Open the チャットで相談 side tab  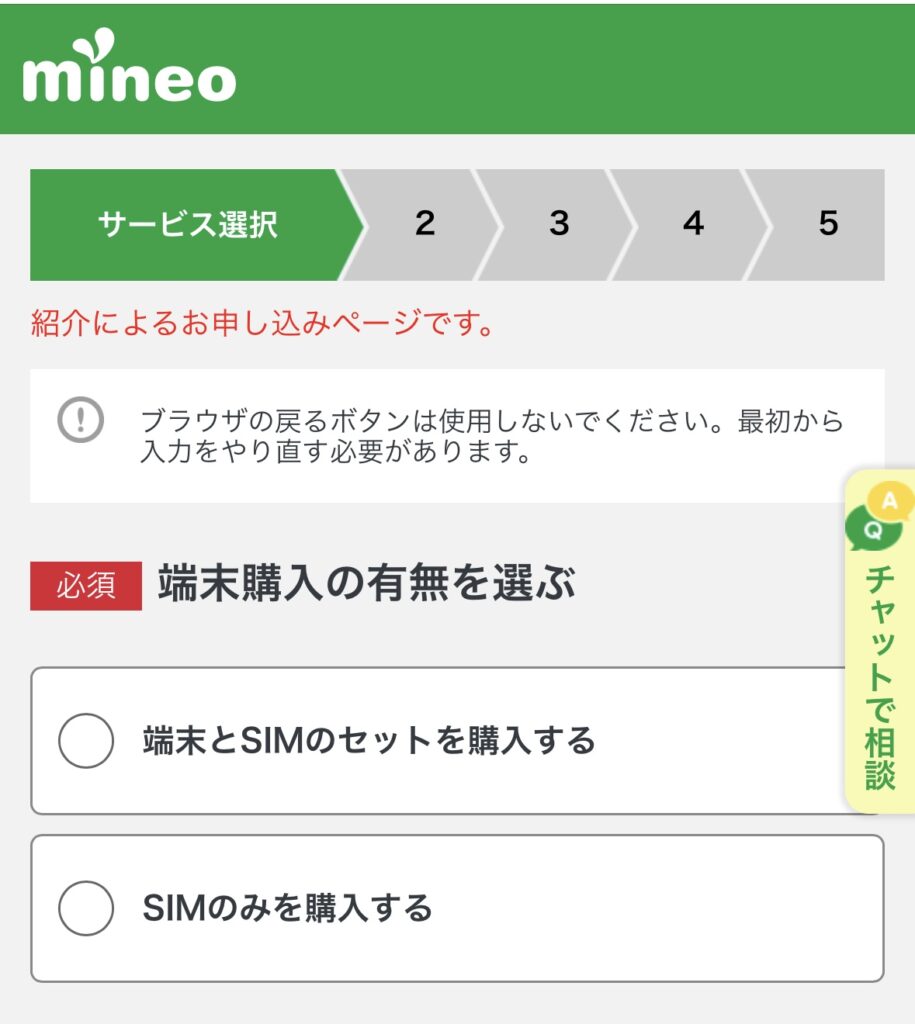(x=880, y=641)
